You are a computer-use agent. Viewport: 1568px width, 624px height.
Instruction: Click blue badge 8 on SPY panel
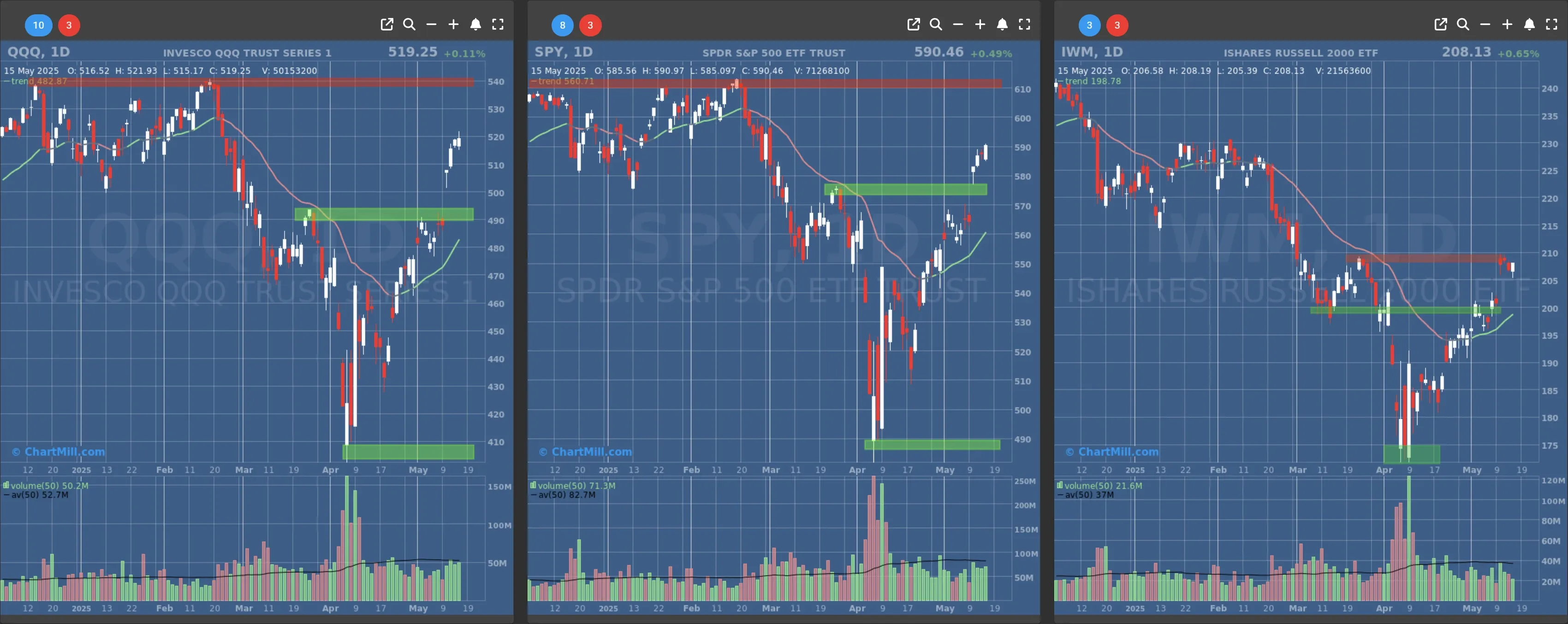tap(563, 25)
